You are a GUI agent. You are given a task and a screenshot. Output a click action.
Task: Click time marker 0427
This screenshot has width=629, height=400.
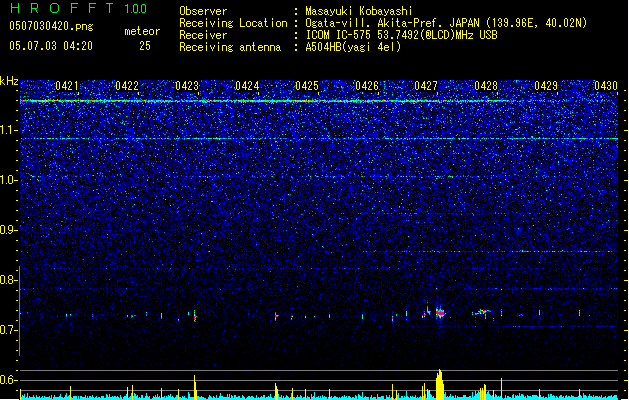pyautogui.click(x=426, y=86)
